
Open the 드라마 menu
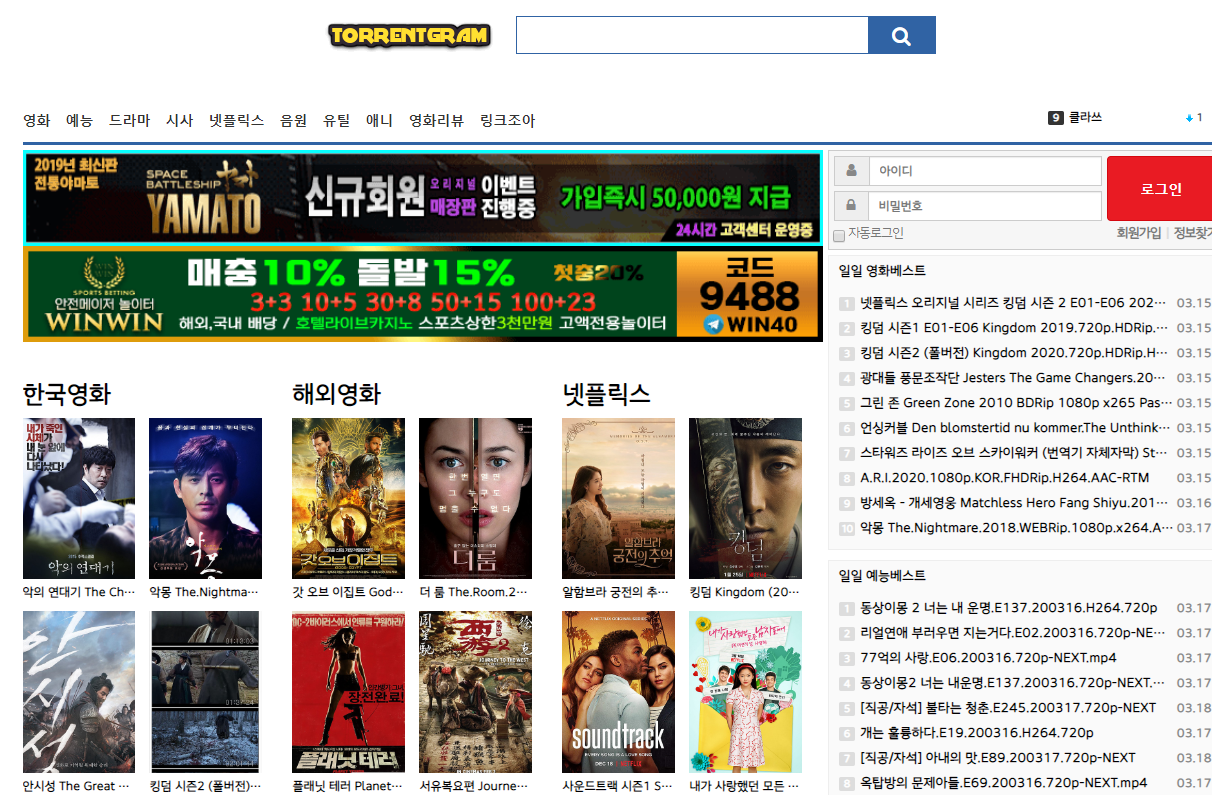[130, 120]
